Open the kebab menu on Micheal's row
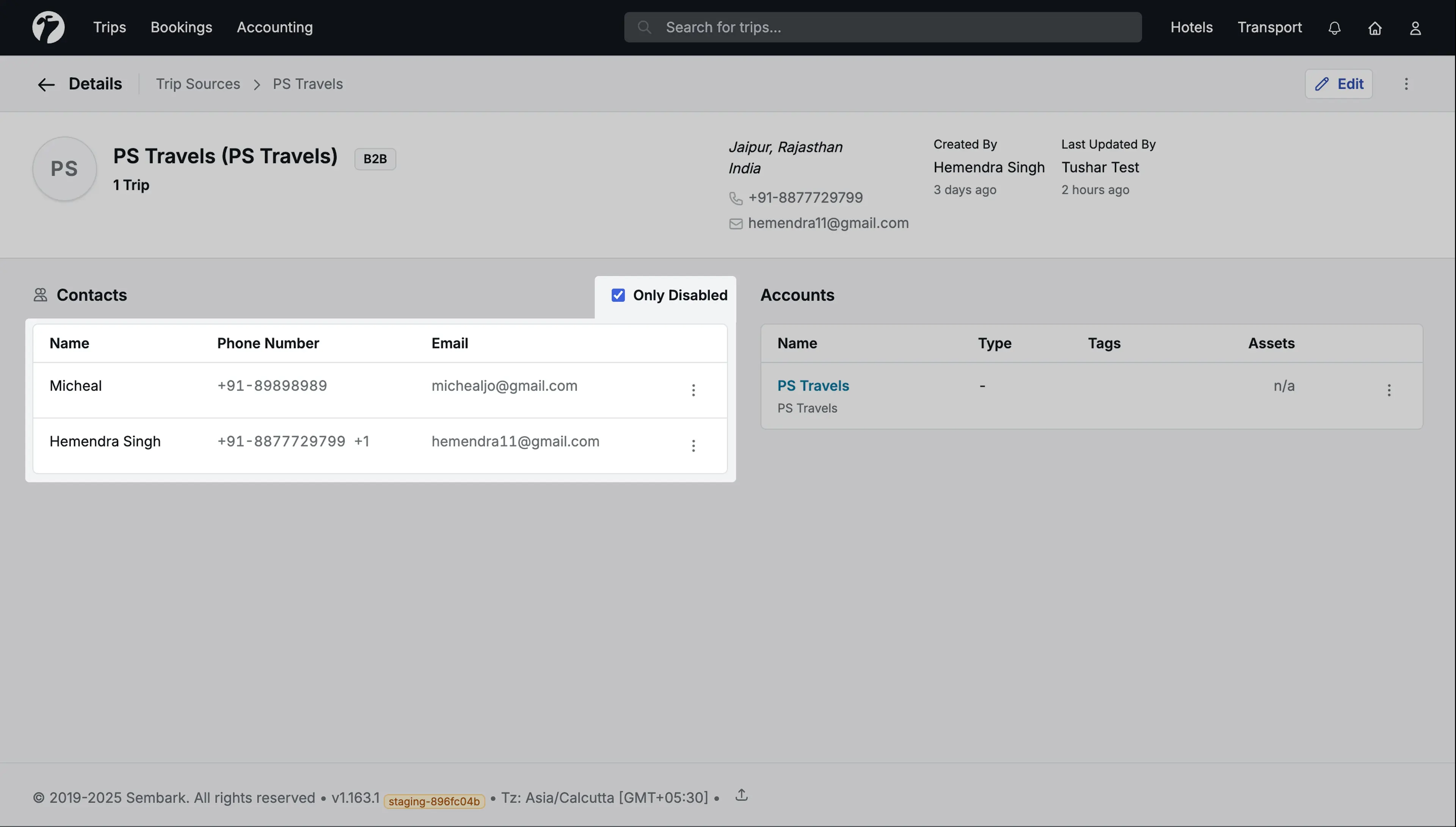Viewport: 1456px width, 827px height. (x=693, y=390)
